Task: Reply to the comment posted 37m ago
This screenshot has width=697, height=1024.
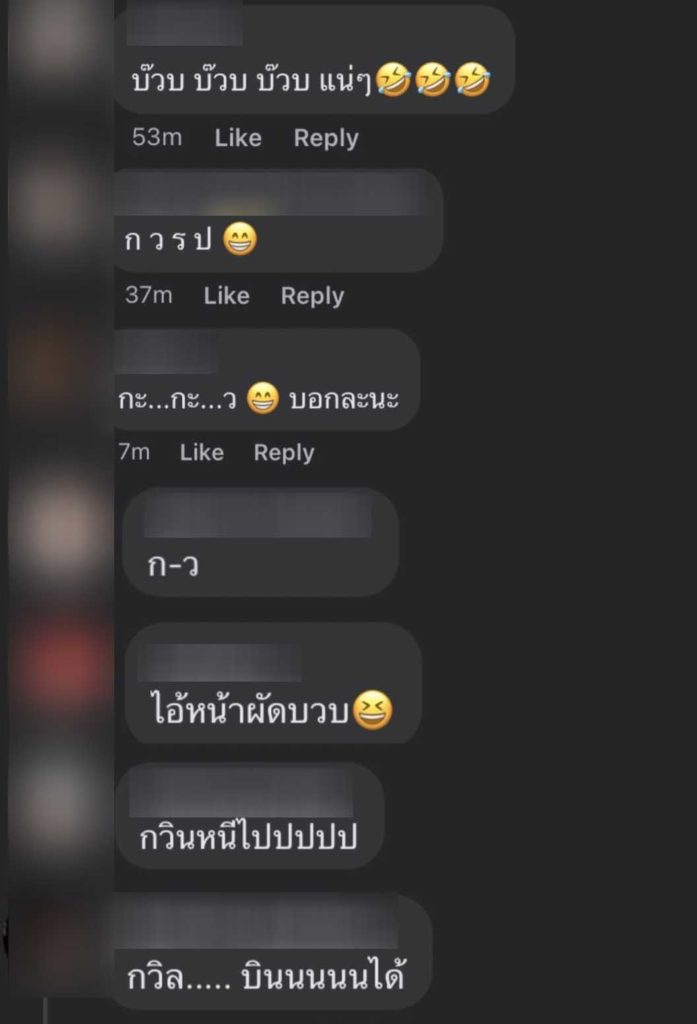Action: [312, 296]
